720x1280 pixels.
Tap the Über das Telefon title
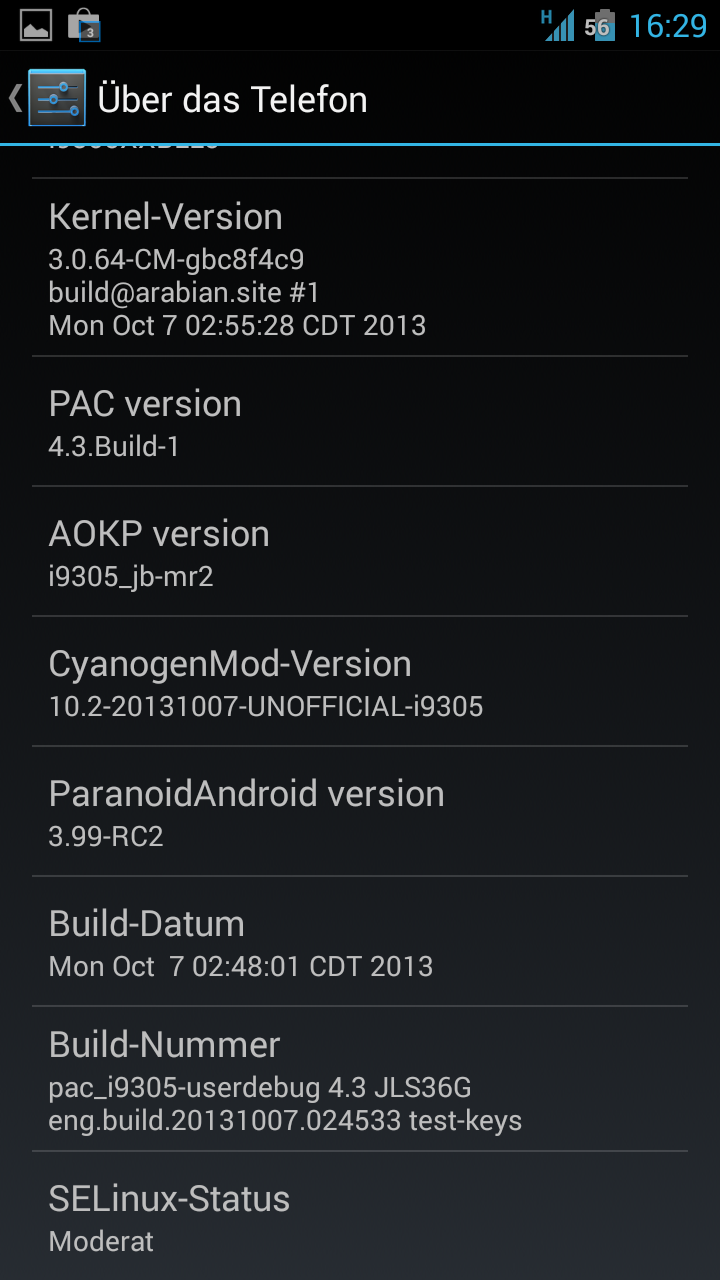coord(232,99)
